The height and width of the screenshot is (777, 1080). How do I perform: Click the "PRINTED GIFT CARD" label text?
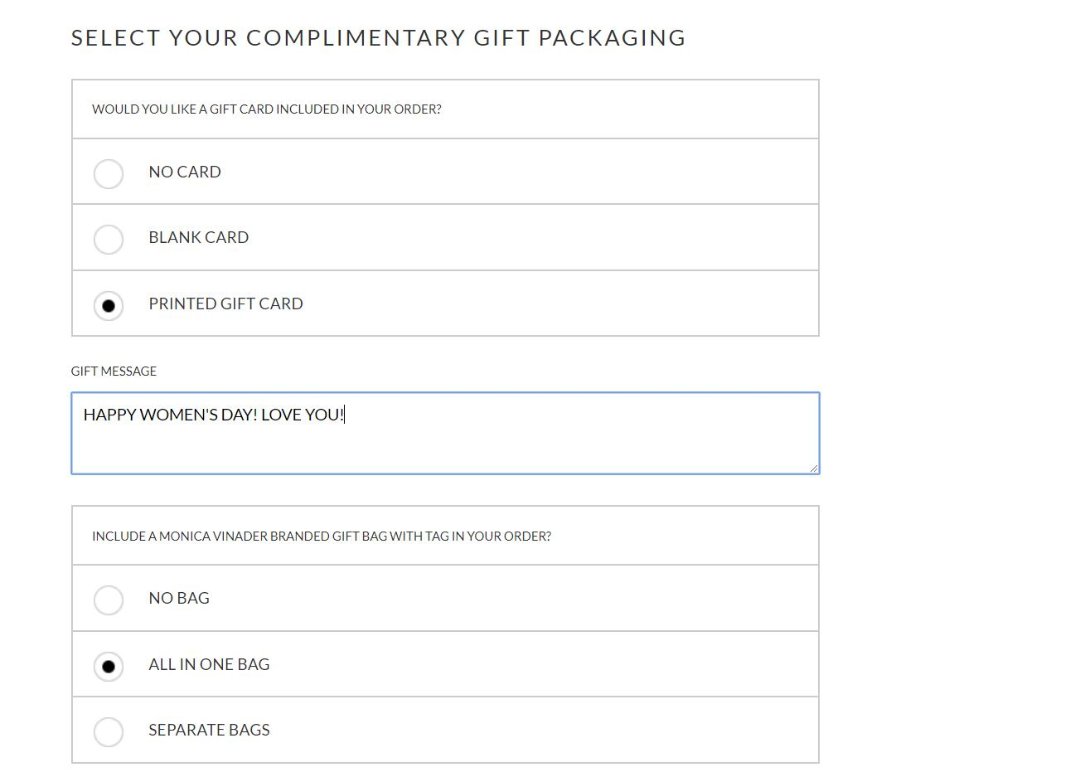[225, 304]
